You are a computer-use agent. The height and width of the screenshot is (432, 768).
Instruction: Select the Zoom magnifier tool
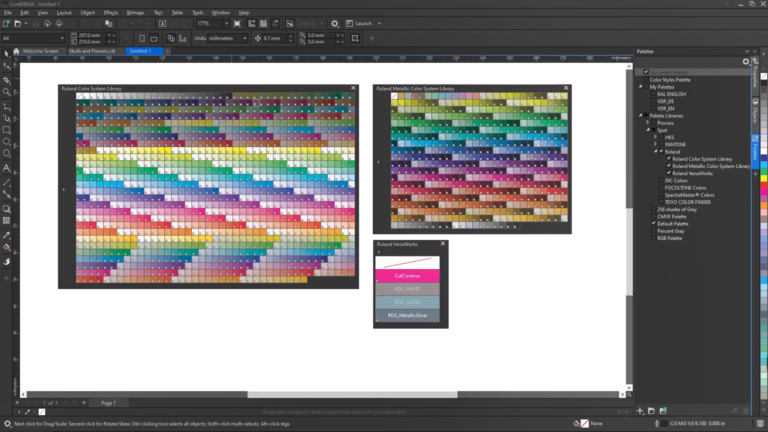[x=6, y=92]
